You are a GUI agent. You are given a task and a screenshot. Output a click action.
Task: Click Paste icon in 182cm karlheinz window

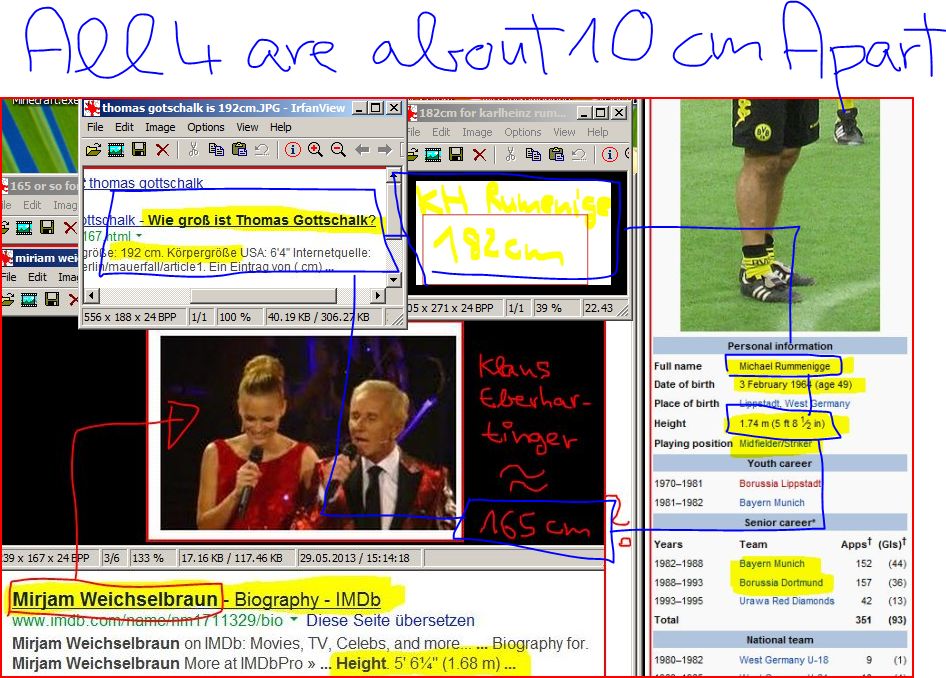point(556,154)
